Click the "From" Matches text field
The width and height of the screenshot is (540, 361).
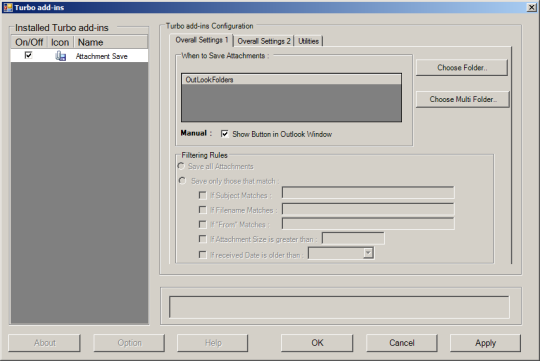[368, 224]
